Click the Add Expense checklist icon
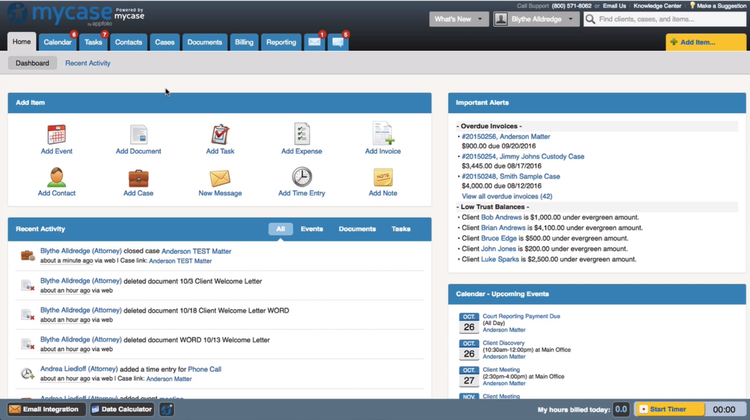 click(x=301, y=134)
